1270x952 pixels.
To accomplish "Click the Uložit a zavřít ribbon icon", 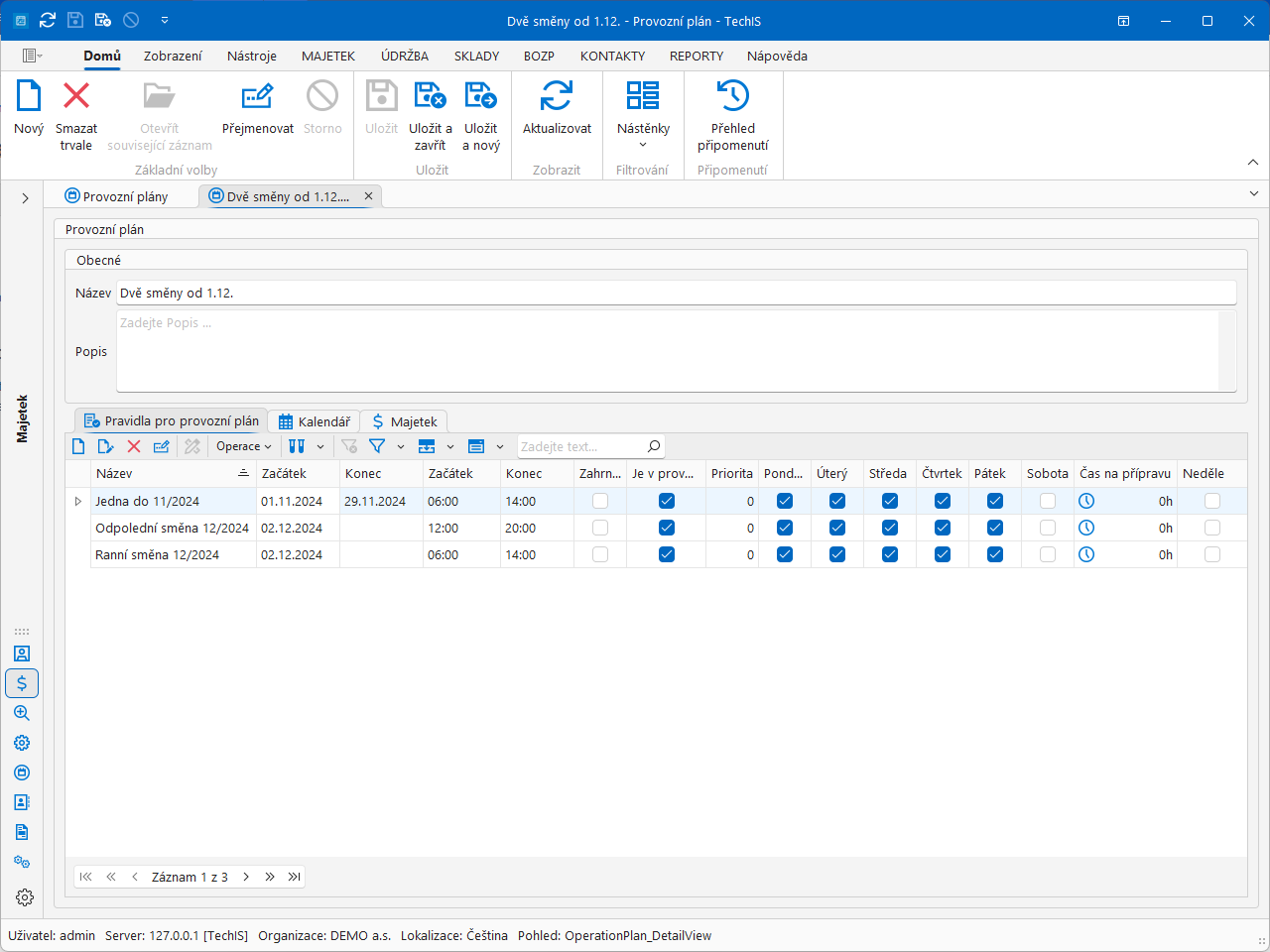I will [x=430, y=96].
